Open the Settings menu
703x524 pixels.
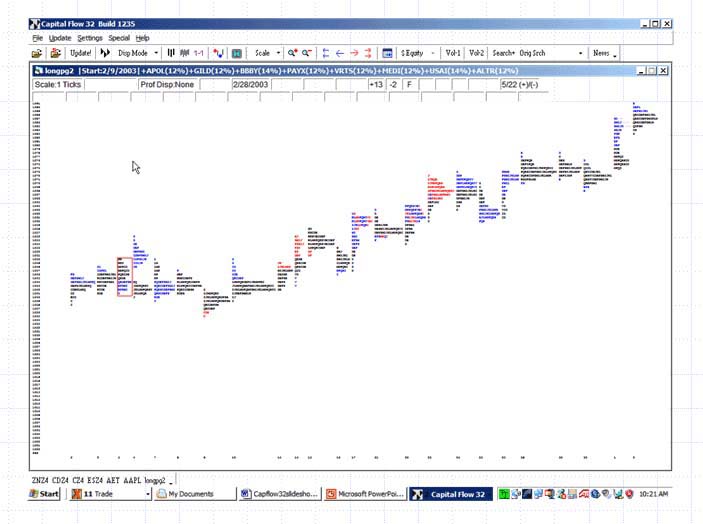(90, 37)
